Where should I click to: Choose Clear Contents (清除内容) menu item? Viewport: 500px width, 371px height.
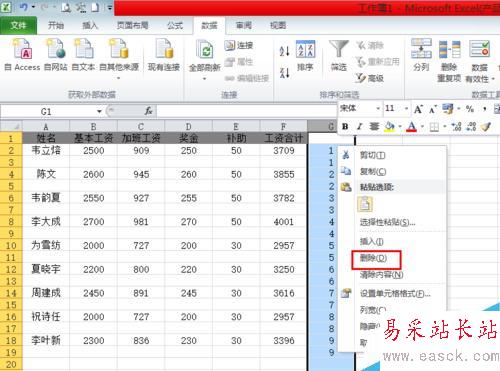coord(392,275)
